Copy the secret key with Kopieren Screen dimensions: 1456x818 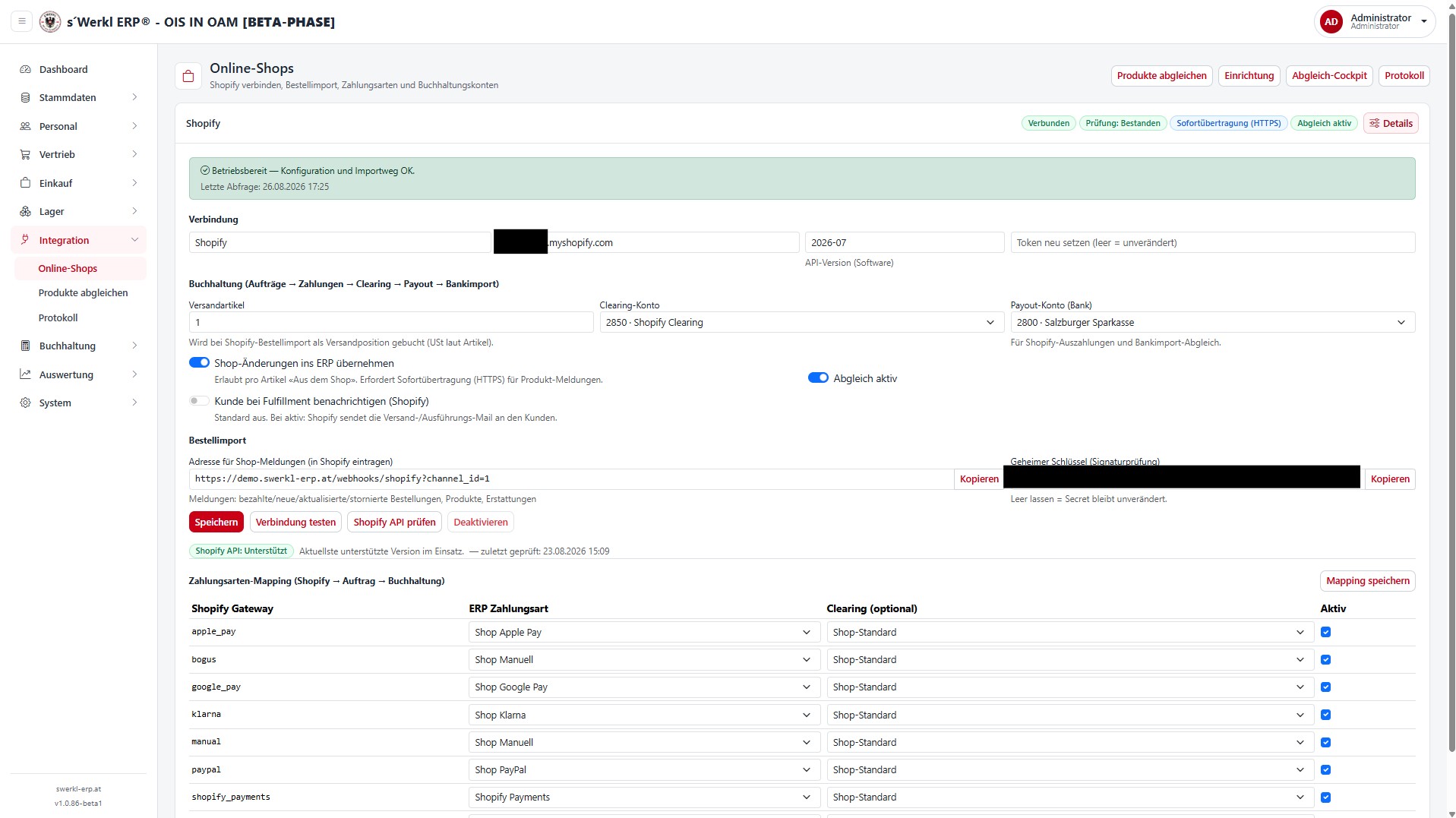click(1390, 479)
